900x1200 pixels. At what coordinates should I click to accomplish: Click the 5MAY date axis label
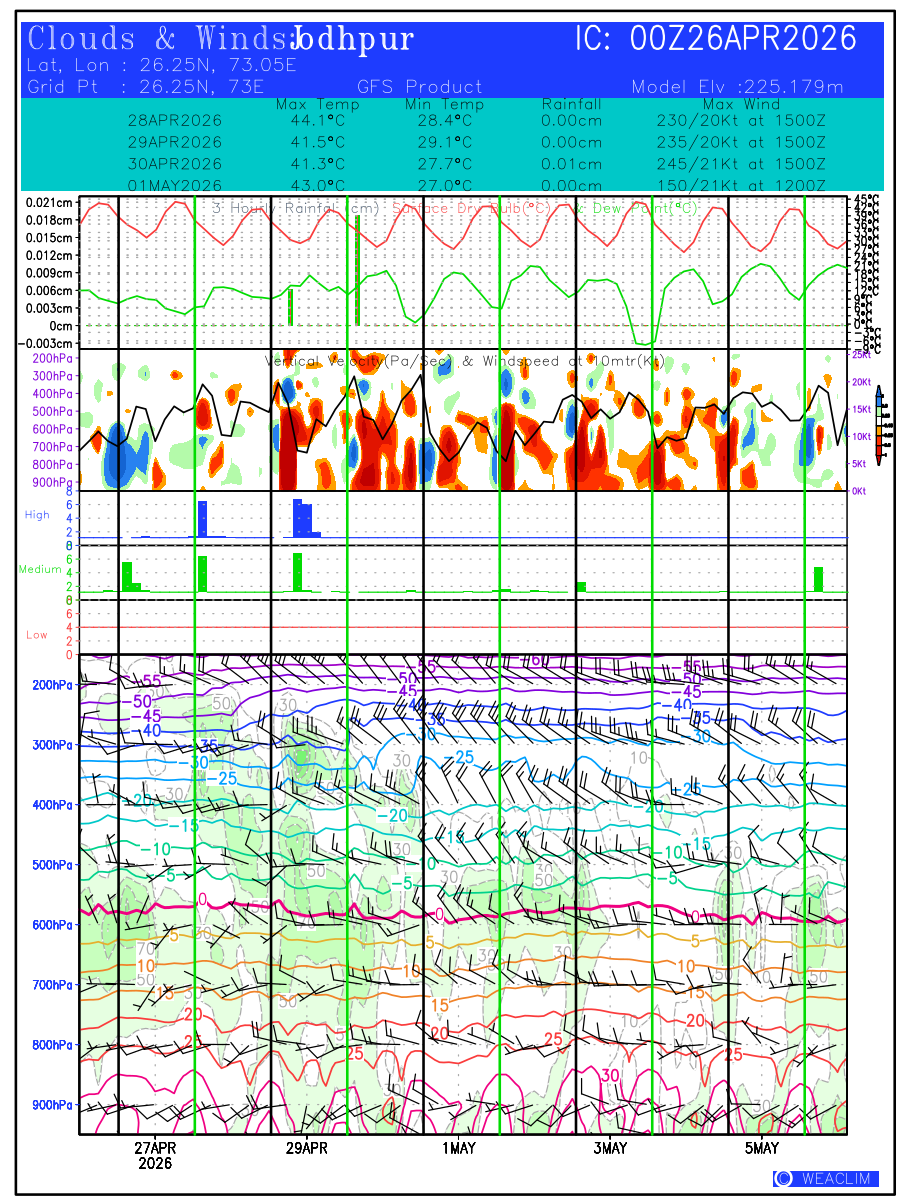coord(762,1148)
